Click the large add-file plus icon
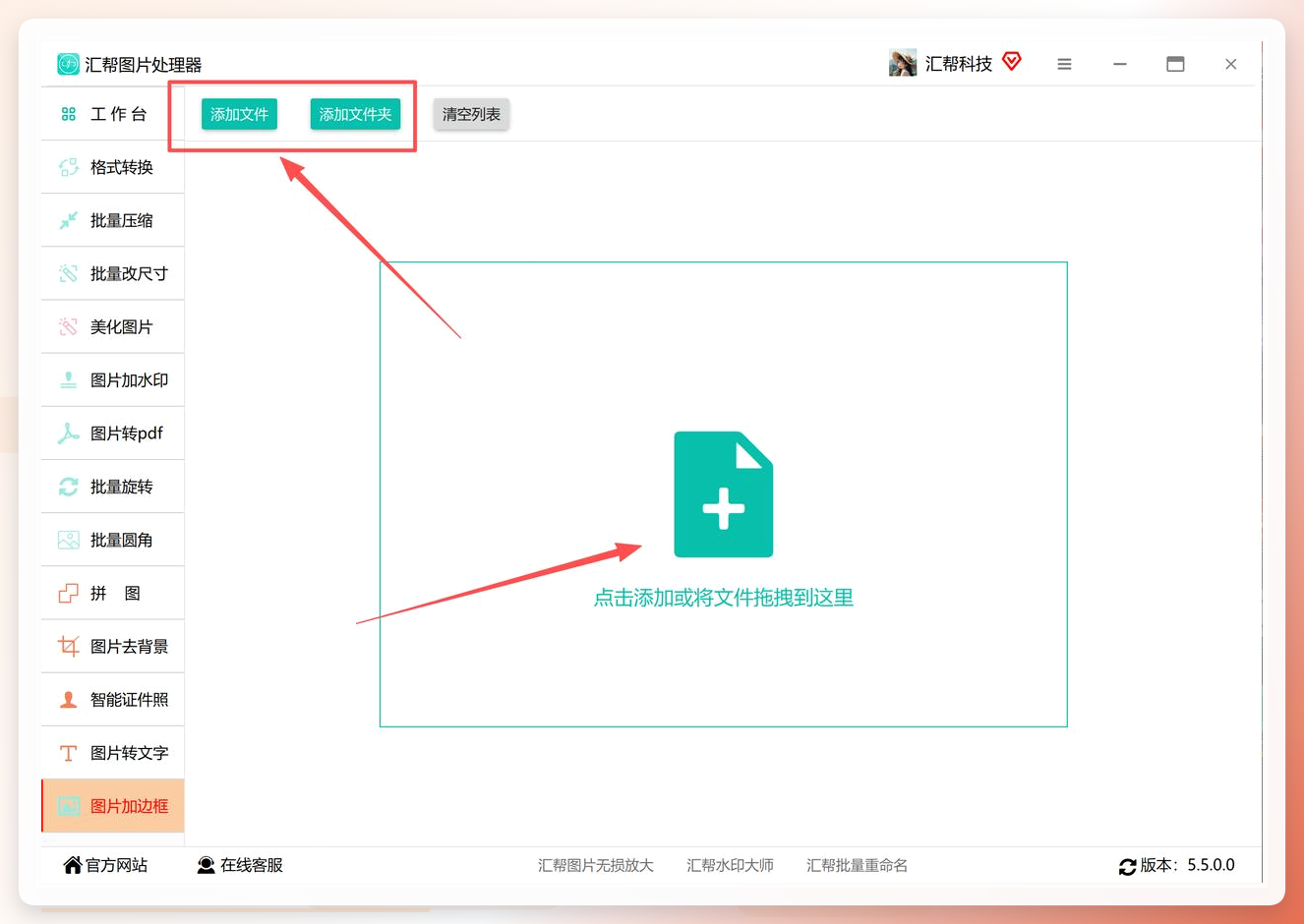Image resolution: width=1304 pixels, height=924 pixels. pos(724,494)
